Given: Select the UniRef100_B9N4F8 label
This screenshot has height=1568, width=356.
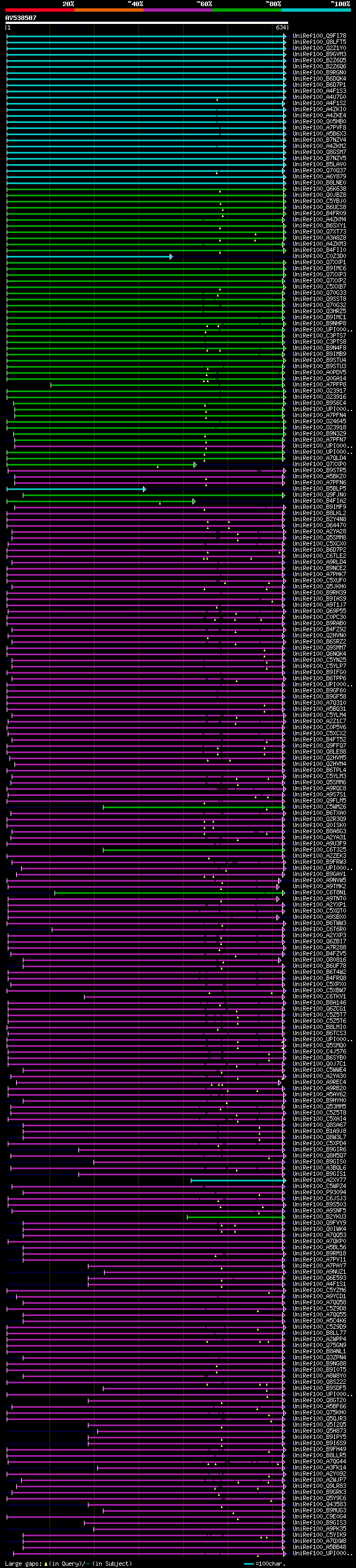Looking at the screenshot, I should tap(319, 348).
